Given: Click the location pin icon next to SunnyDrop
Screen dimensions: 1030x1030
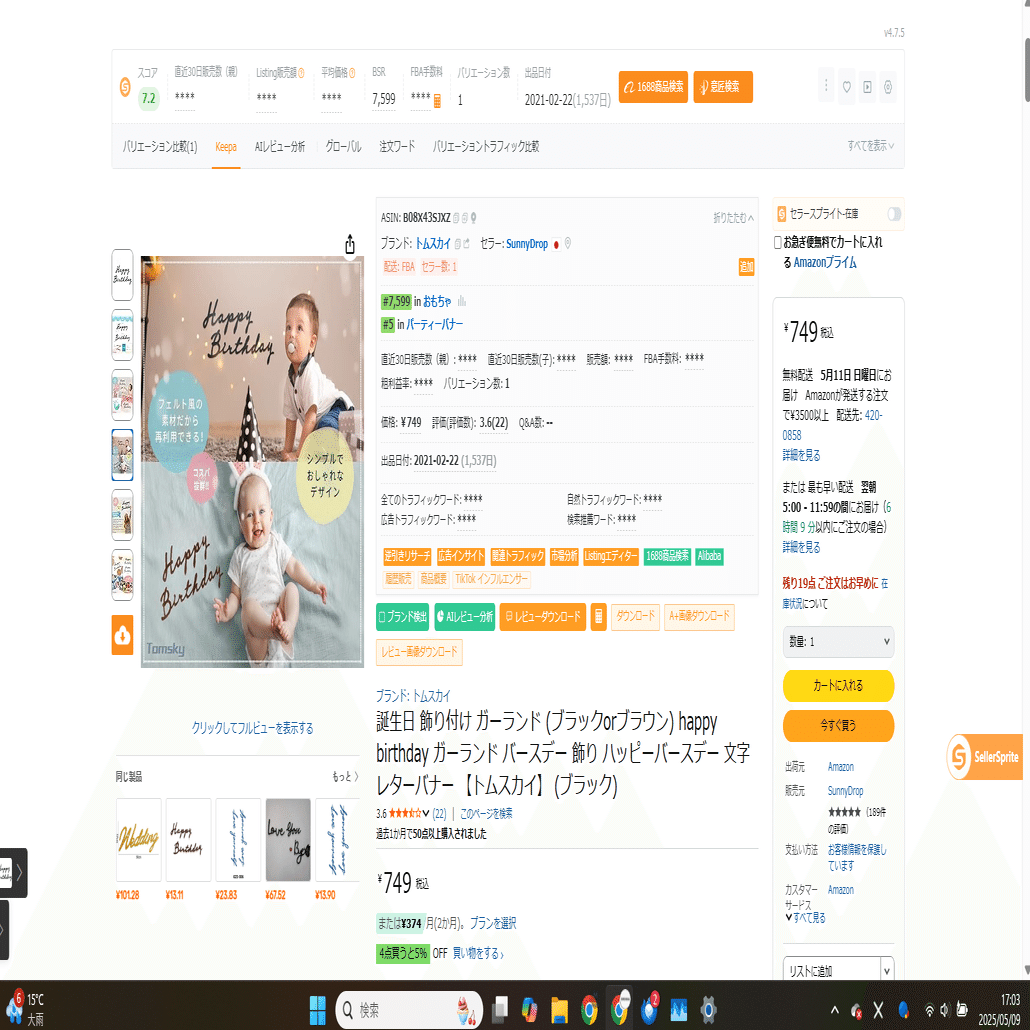Looking at the screenshot, I should point(568,244).
